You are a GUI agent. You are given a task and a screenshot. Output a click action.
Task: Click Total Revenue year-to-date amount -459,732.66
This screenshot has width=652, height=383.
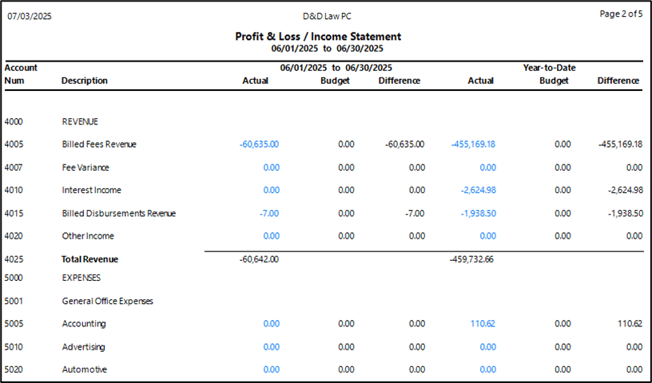[472, 259]
